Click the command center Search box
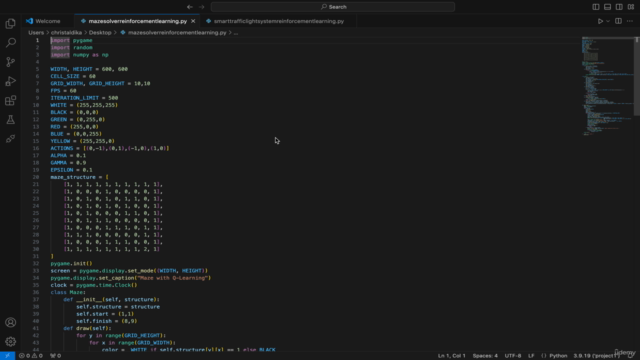640x360 pixels. [x=333, y=7]
